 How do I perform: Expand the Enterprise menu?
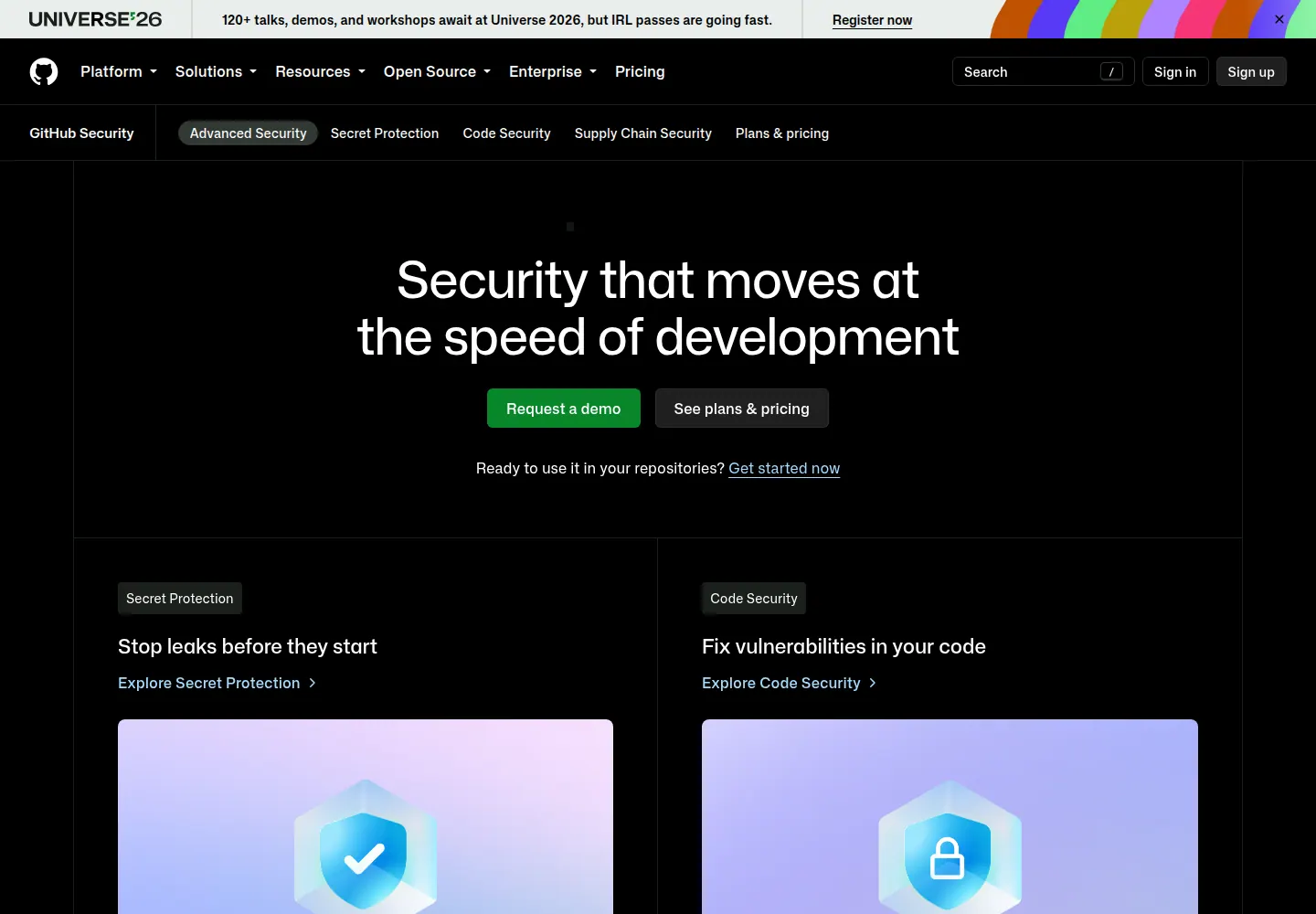(553, 71)
